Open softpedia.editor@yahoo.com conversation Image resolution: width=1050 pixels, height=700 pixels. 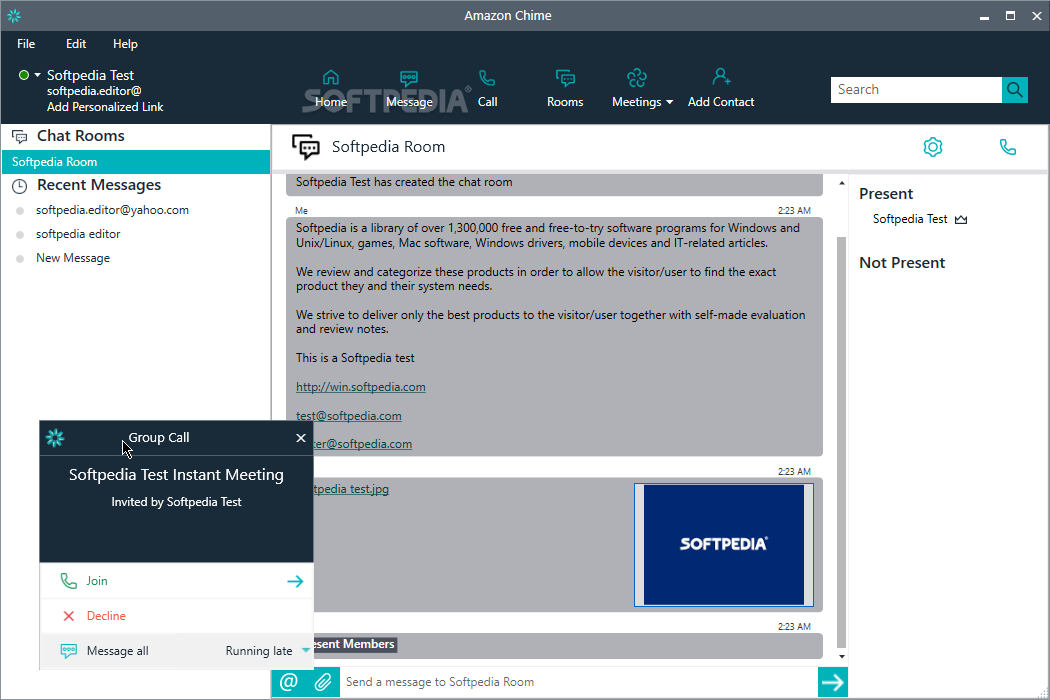click(x=112, y=210)
